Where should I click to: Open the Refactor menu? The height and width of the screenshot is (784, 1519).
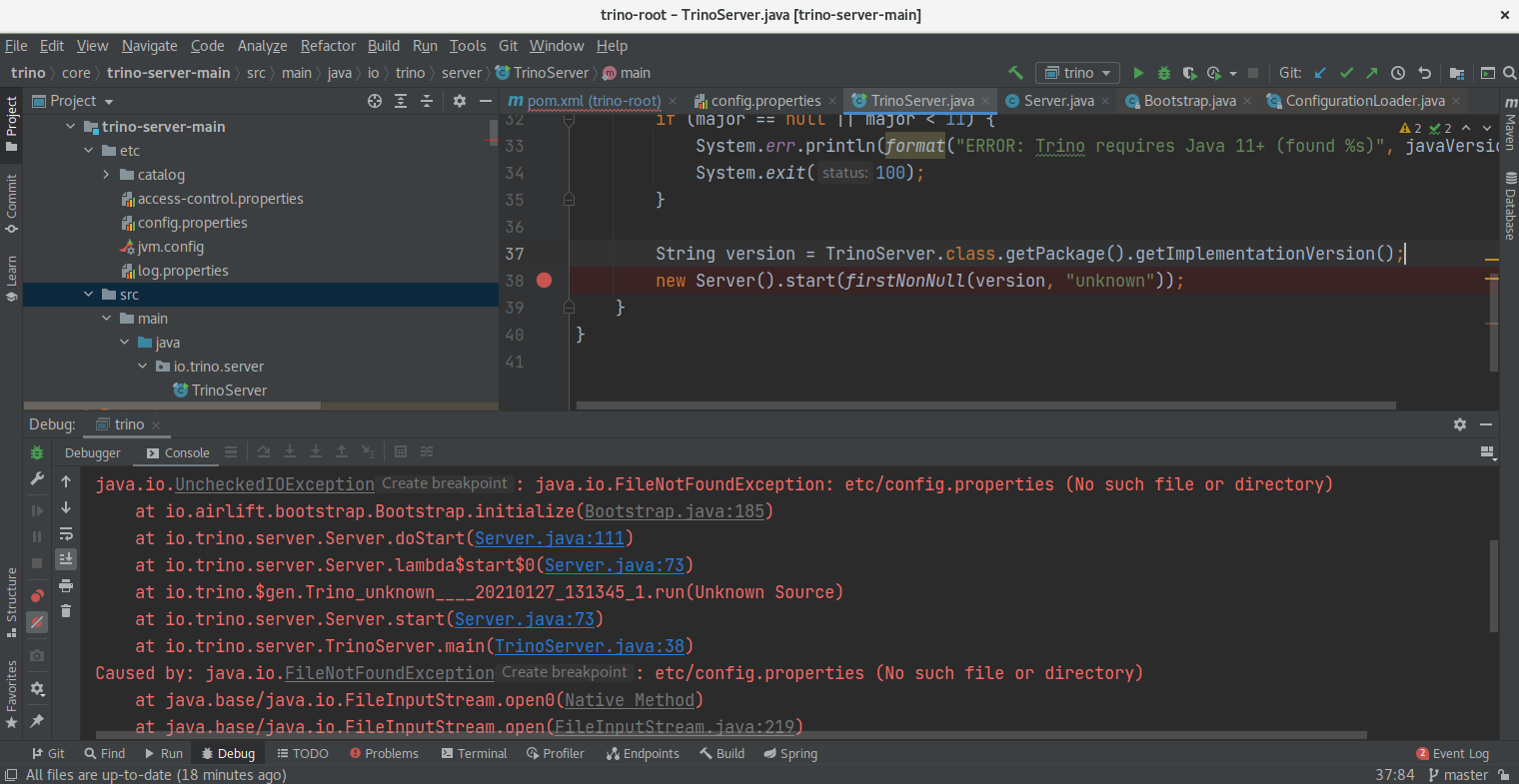pos(328,46)
